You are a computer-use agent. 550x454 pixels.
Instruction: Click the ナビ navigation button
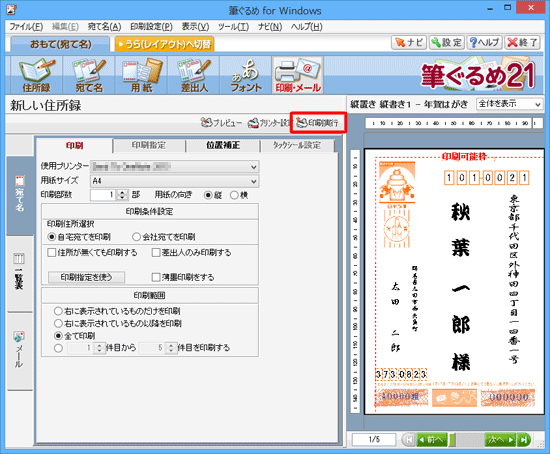coord(409,42)
